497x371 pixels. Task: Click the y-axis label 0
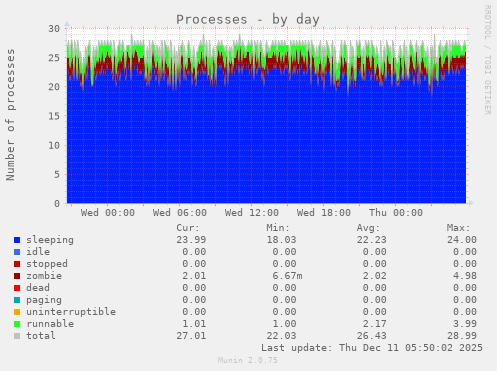point(57,204)
